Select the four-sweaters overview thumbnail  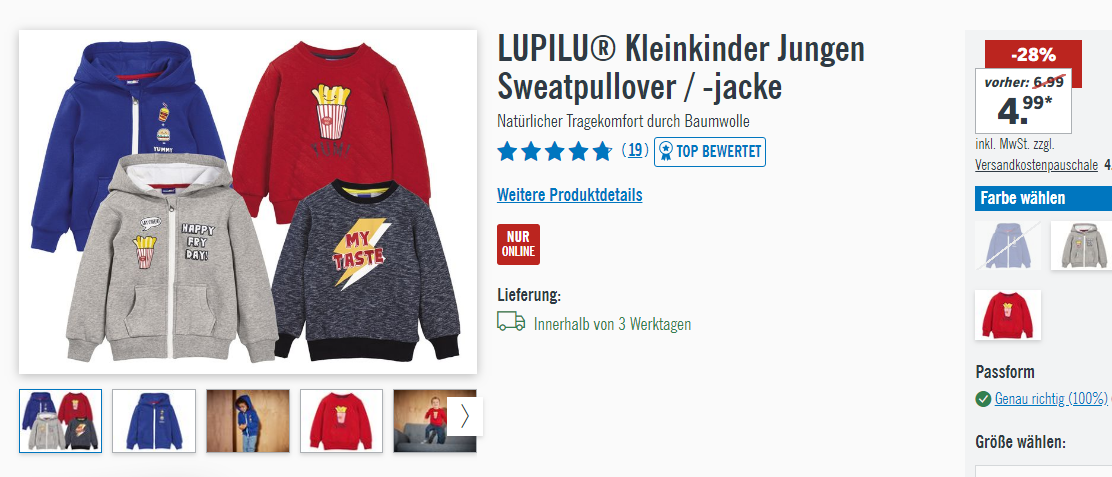[60, 420]
